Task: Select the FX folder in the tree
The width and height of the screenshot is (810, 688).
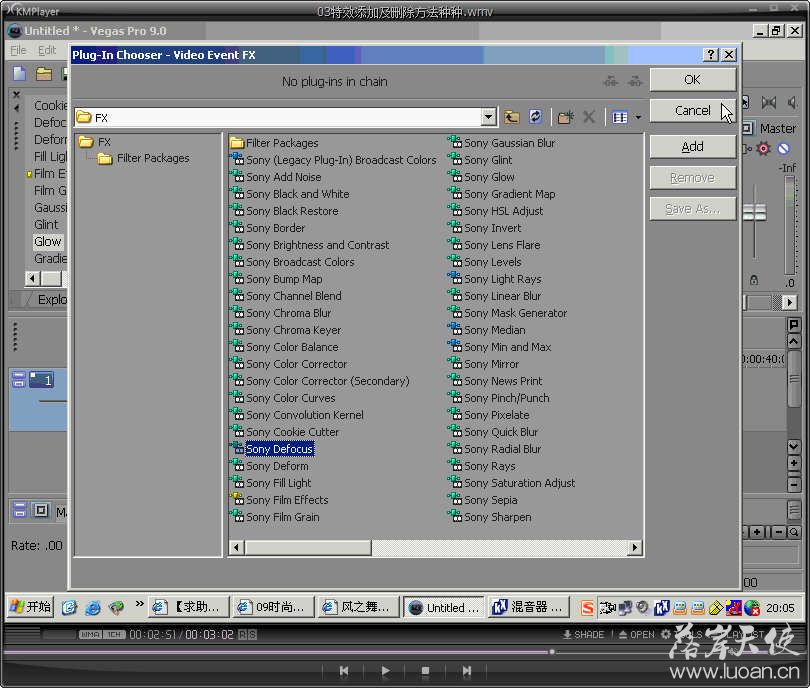Action: [104, 142]
